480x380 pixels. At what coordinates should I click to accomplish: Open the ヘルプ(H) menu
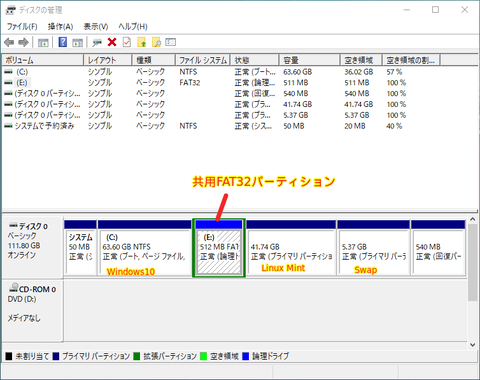pos(133,26)
